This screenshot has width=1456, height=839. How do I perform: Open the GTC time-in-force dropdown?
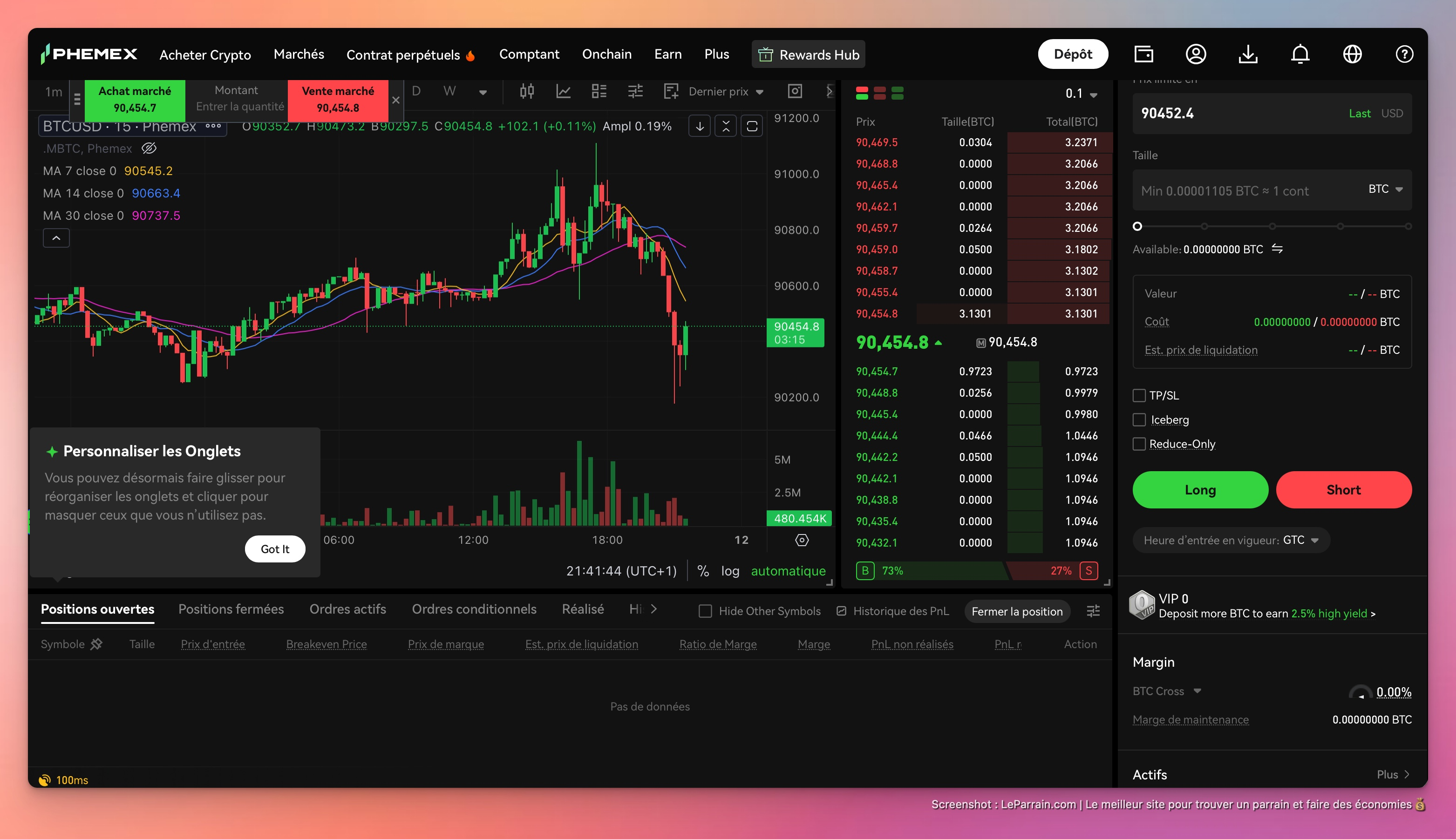1300,541
